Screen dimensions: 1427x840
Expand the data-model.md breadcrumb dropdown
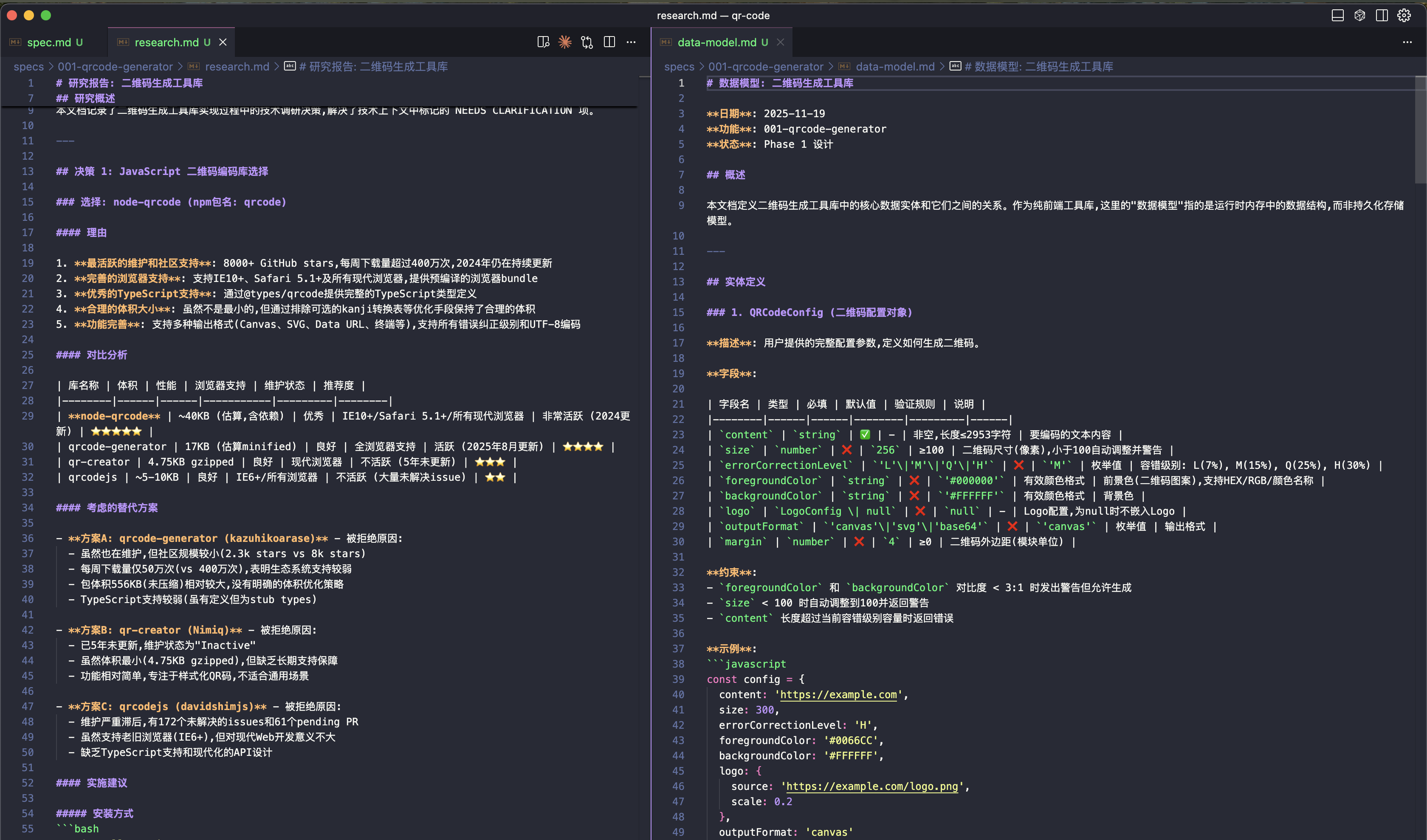(895, 67)
